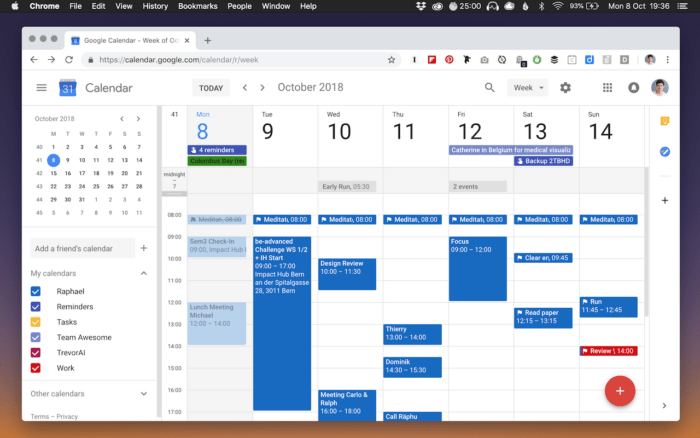Viewport: 700px width, 438px height.
Task: Collapse the My calendars section
Action: coord(144,273)
